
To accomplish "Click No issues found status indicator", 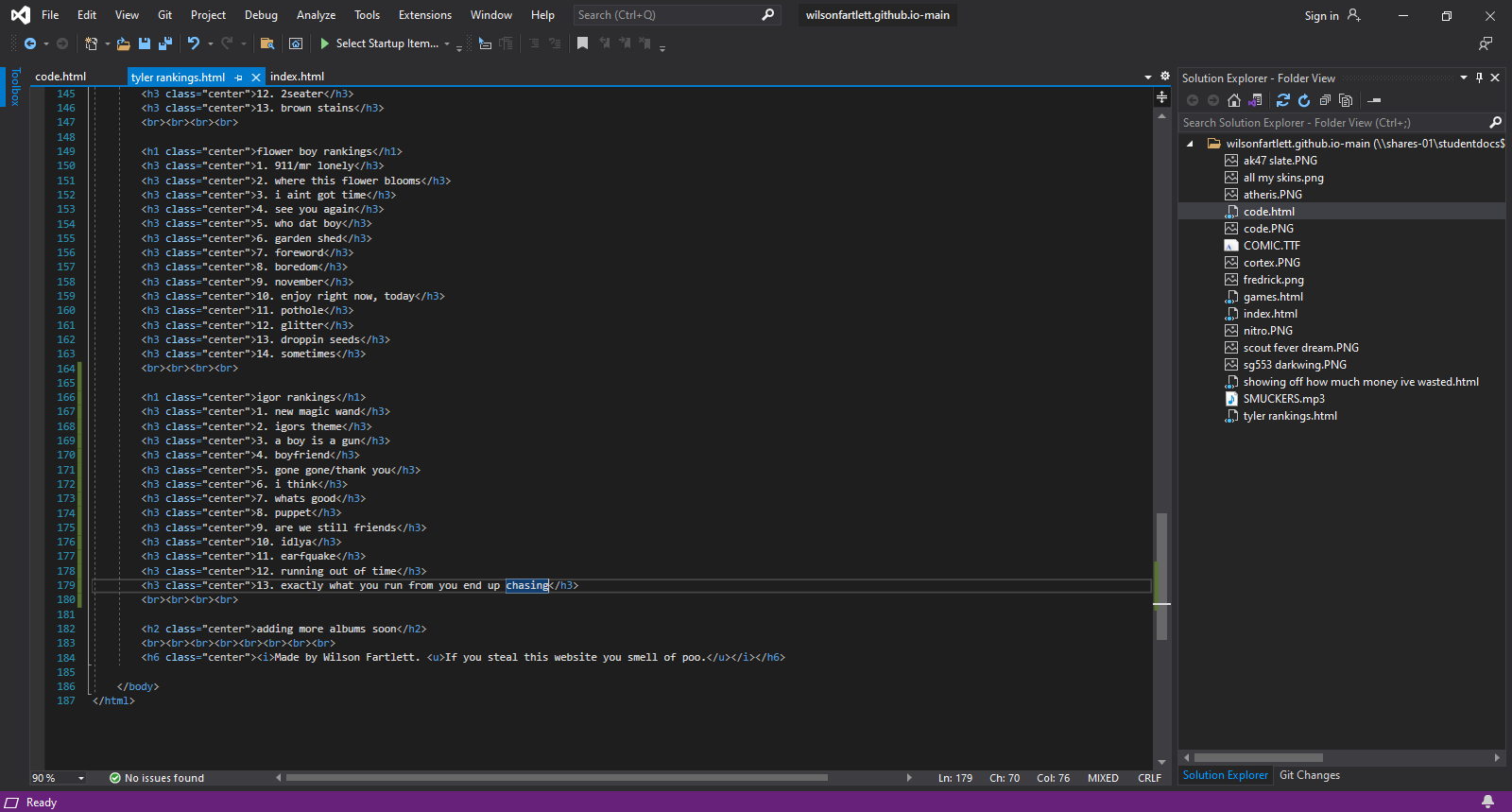I will click(156, 778).
